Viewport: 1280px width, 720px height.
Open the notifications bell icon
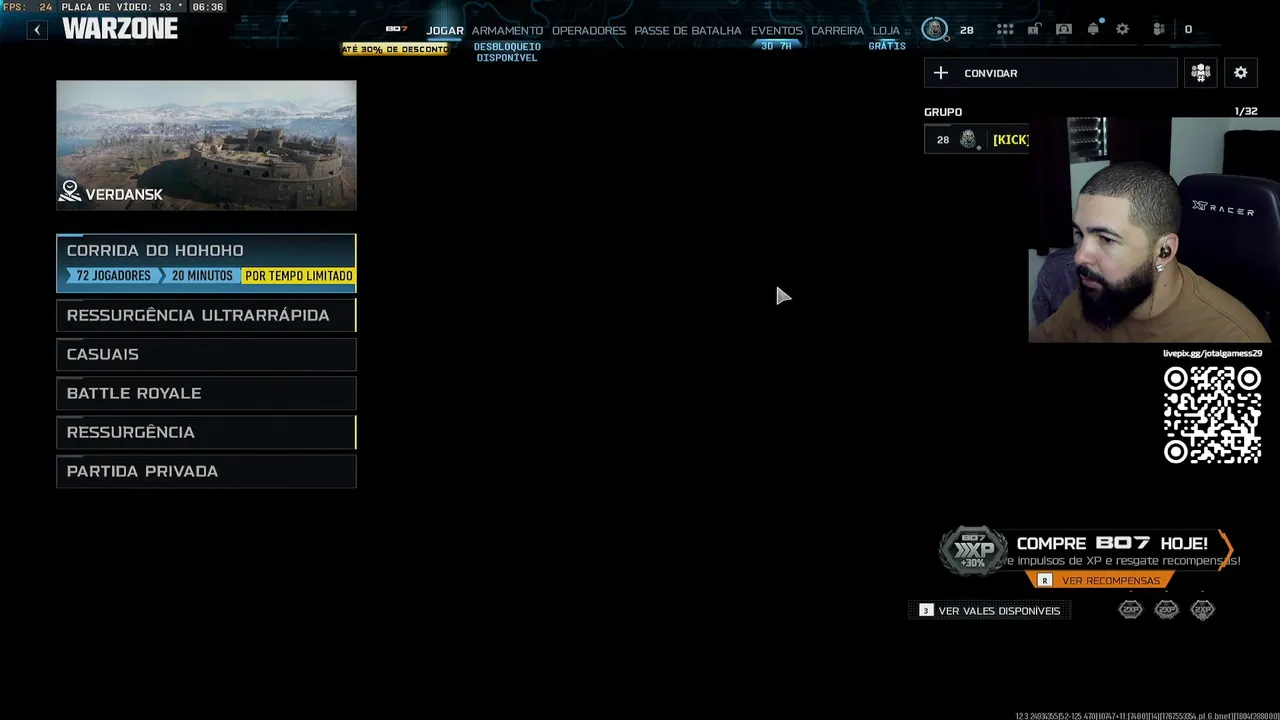[1093, 30]
